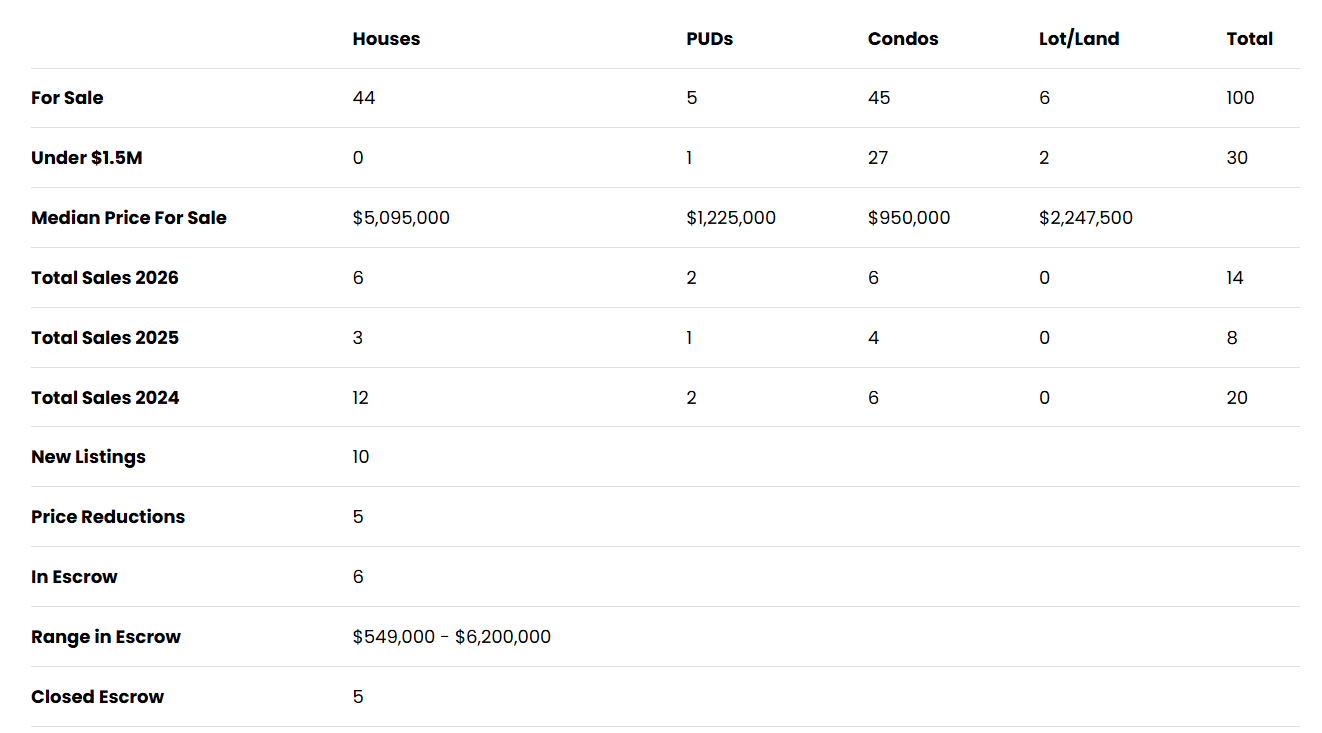Select the Total column header
1322x733 pixels.
coord(1249,39)
